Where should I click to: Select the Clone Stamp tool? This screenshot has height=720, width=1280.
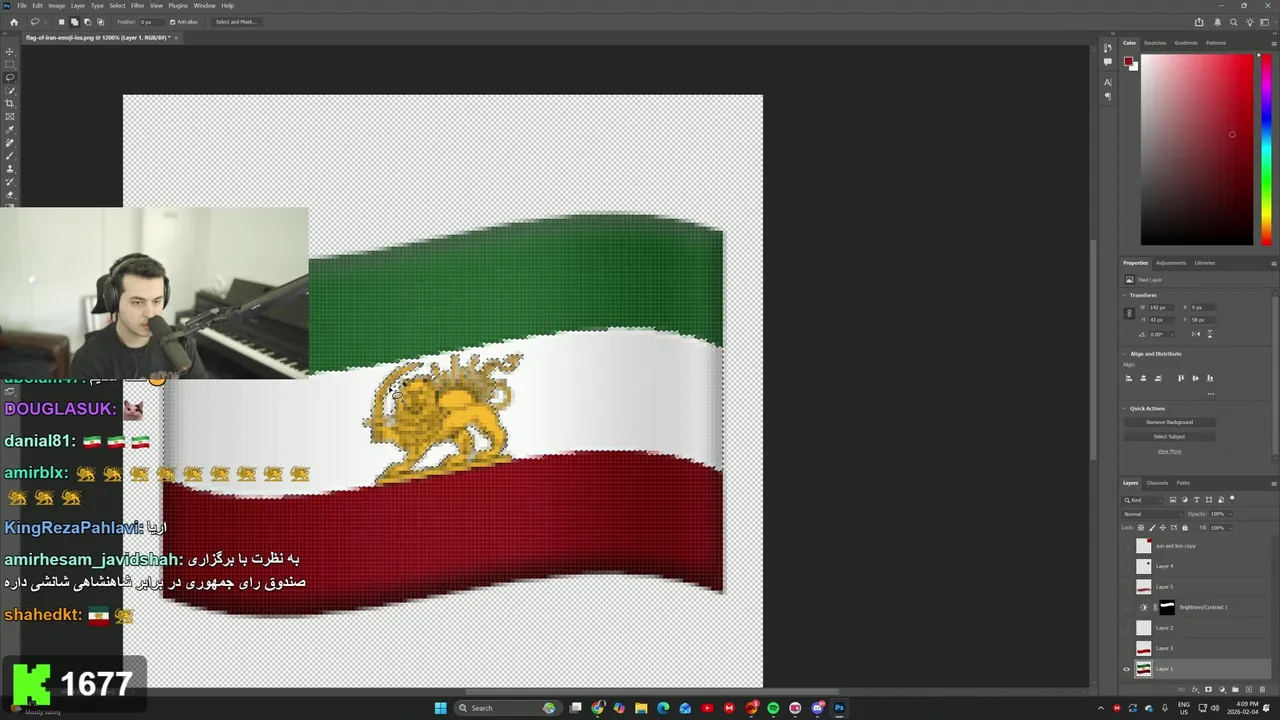click(10, 169)
